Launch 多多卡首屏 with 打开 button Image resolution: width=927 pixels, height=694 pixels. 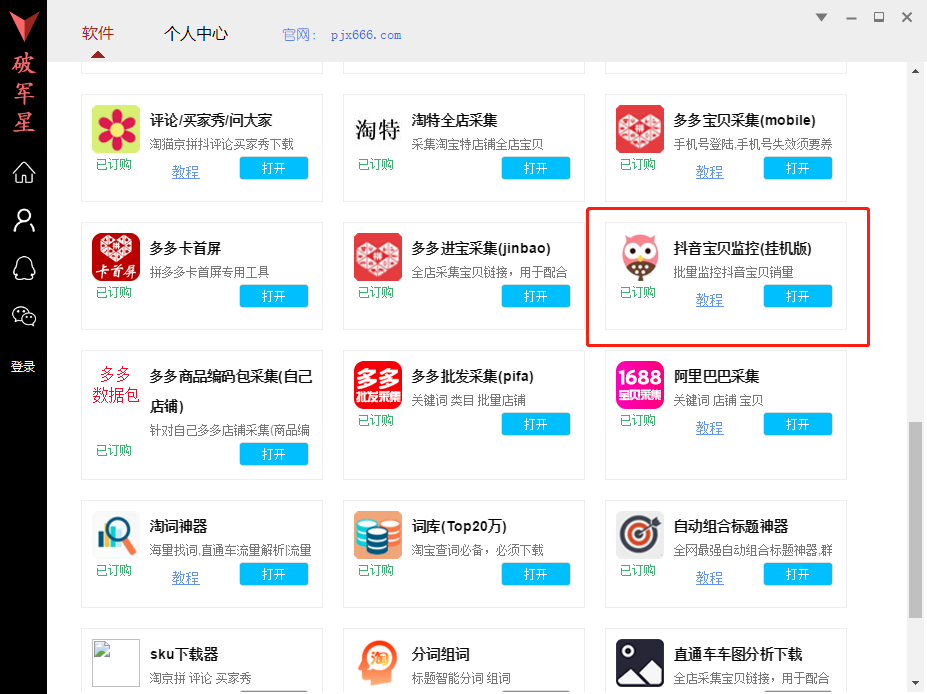coord(274,296)
